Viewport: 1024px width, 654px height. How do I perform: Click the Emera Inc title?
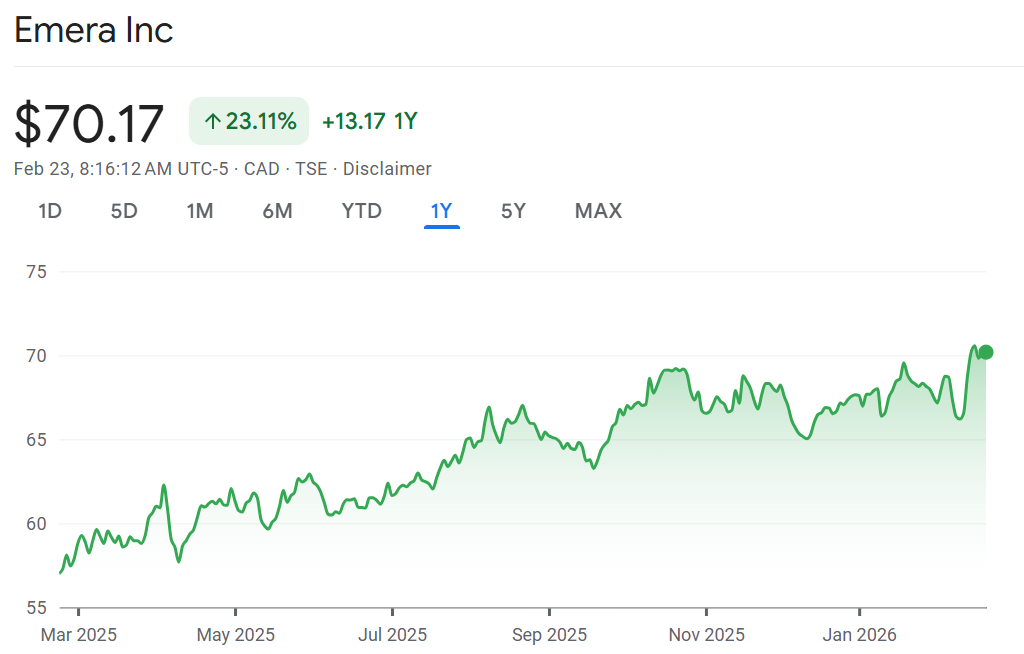[94, 30]
